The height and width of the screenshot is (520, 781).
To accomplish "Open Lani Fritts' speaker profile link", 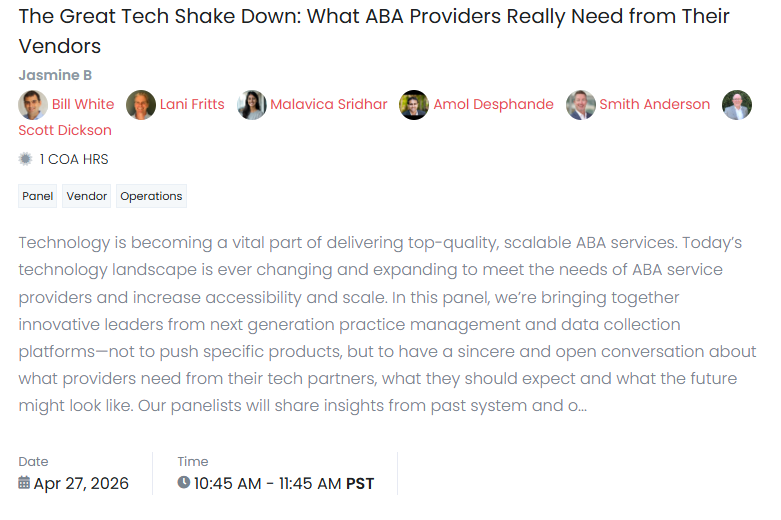I will [x=192, y=105].
